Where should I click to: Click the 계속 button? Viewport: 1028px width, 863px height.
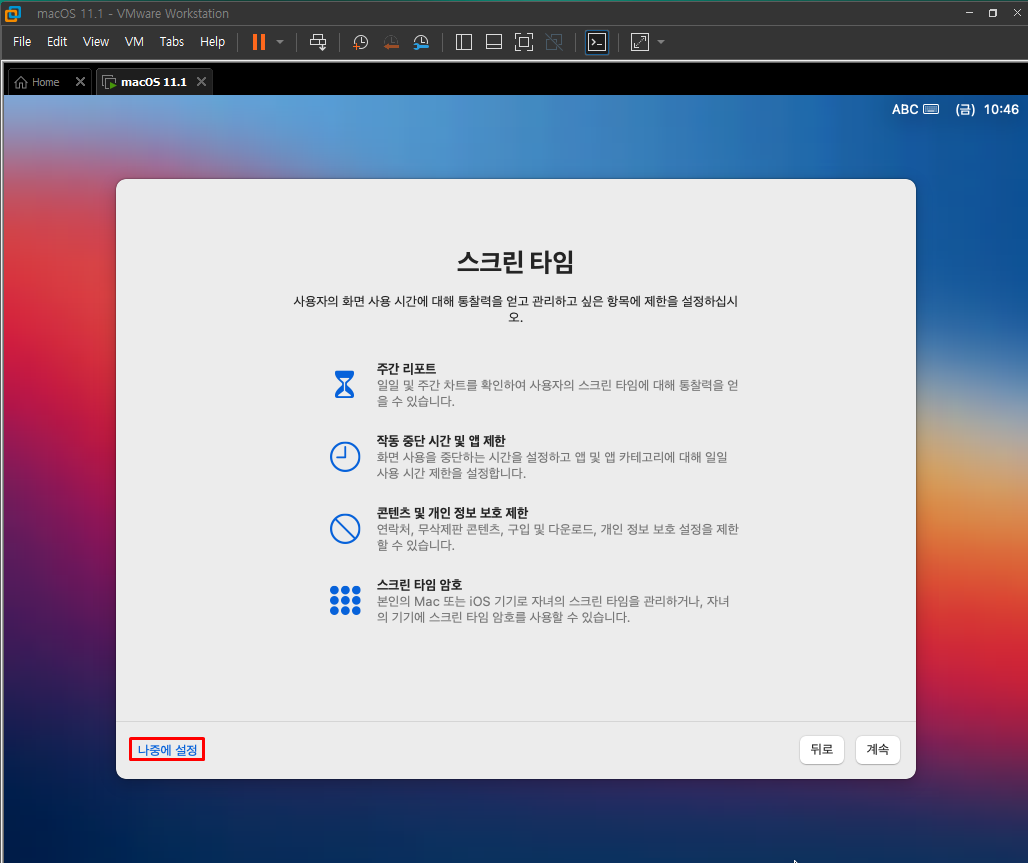pyautogui.click(x=877, y=749)
